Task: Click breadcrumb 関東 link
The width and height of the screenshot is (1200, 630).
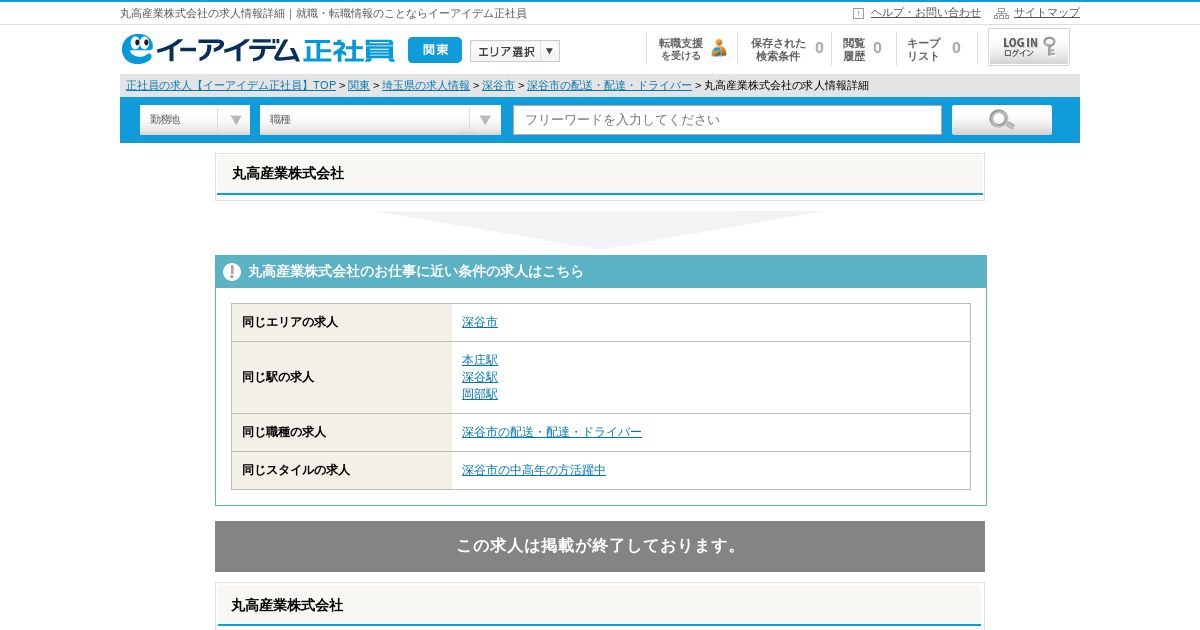Action: tap(359, 86)
